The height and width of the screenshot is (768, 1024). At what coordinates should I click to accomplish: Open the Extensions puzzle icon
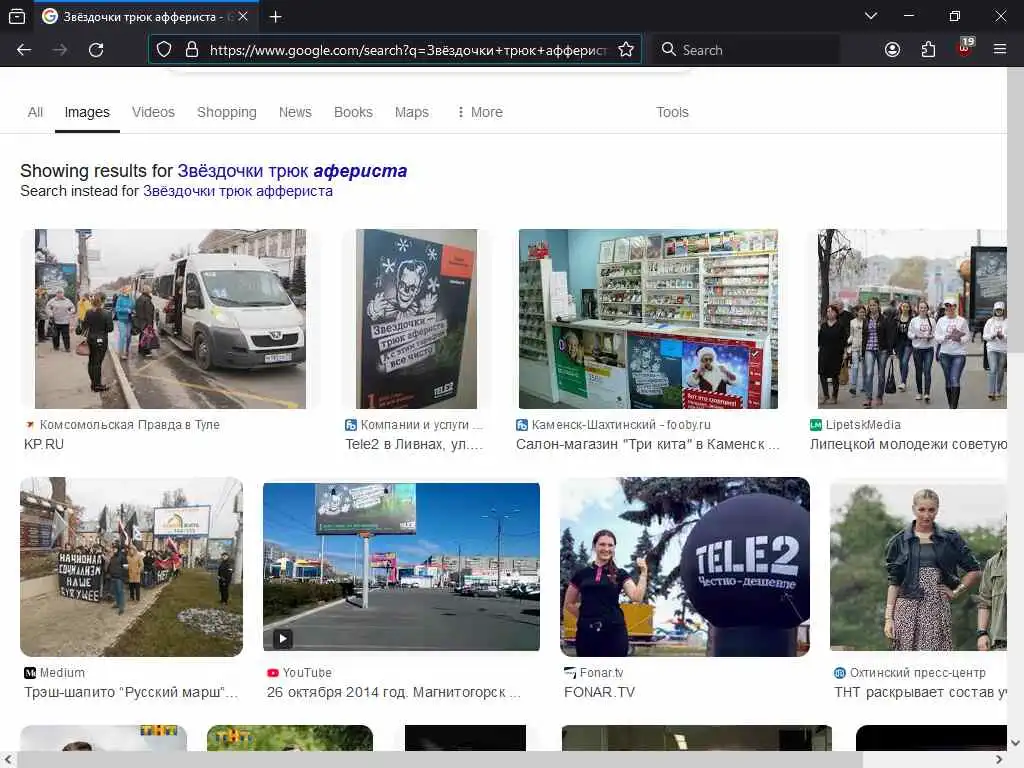pos(928,50)
